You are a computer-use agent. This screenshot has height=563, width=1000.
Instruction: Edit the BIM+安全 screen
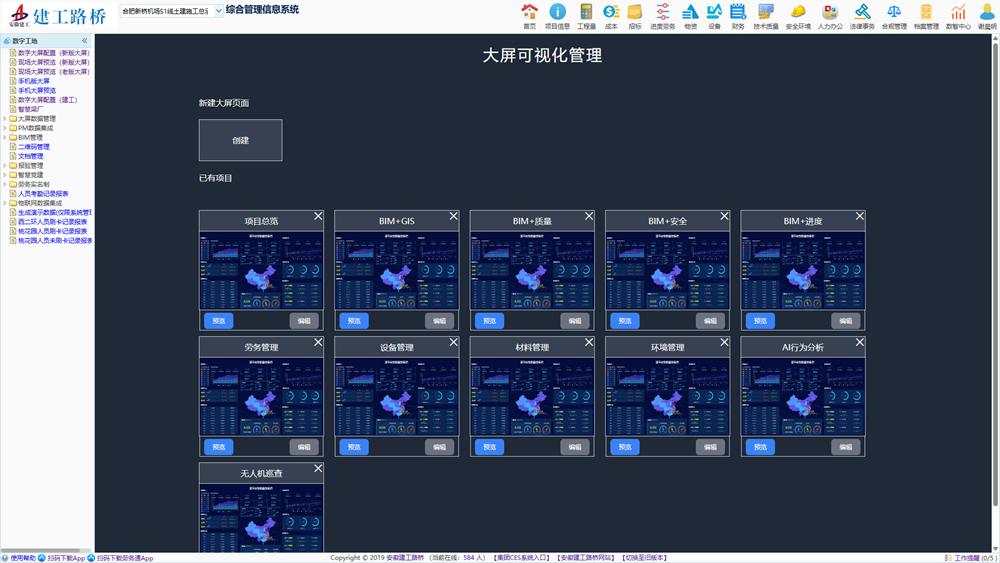tap(710, 321)
